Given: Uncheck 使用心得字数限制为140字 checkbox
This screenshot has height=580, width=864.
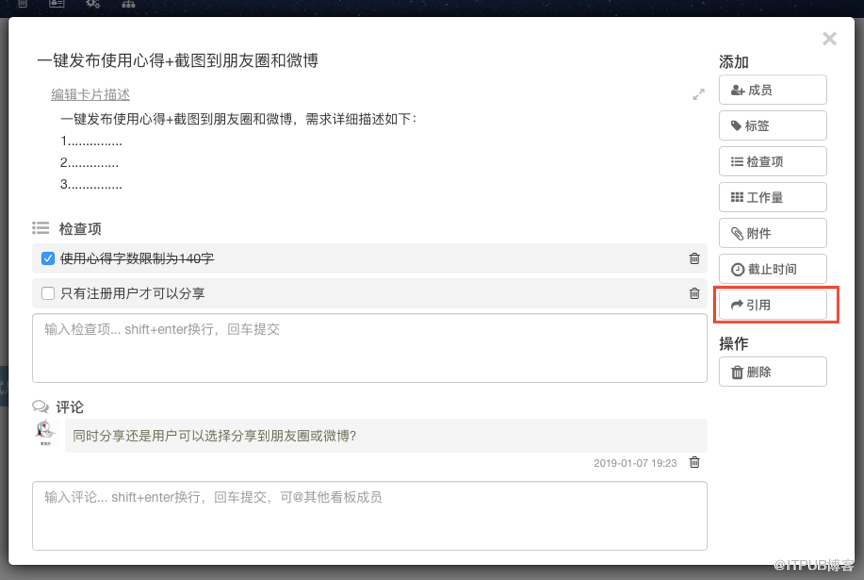Looking at the screenshot, I should tap(48, 258).
